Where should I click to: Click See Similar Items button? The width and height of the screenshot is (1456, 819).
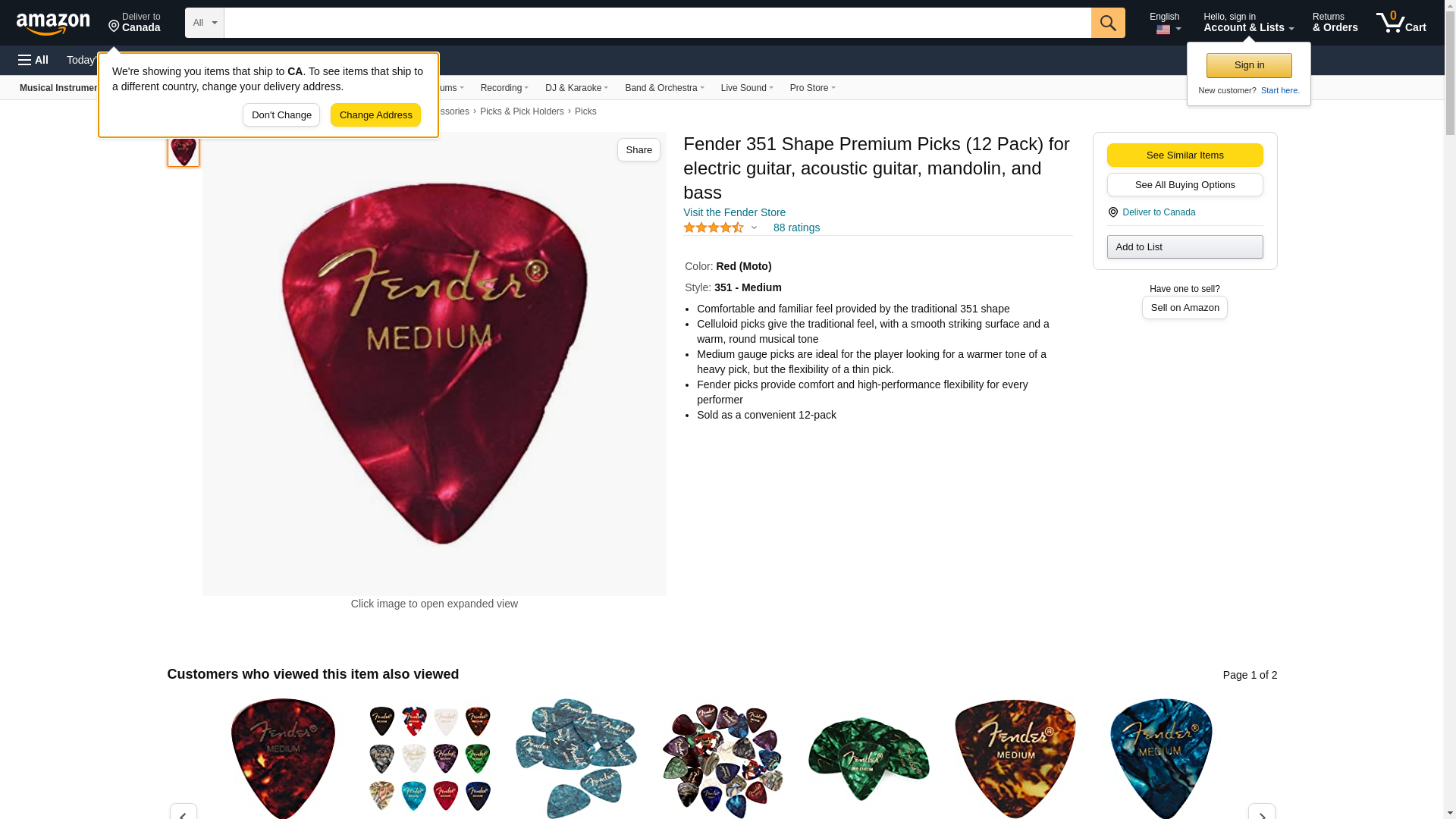(x=1185, y=155)
